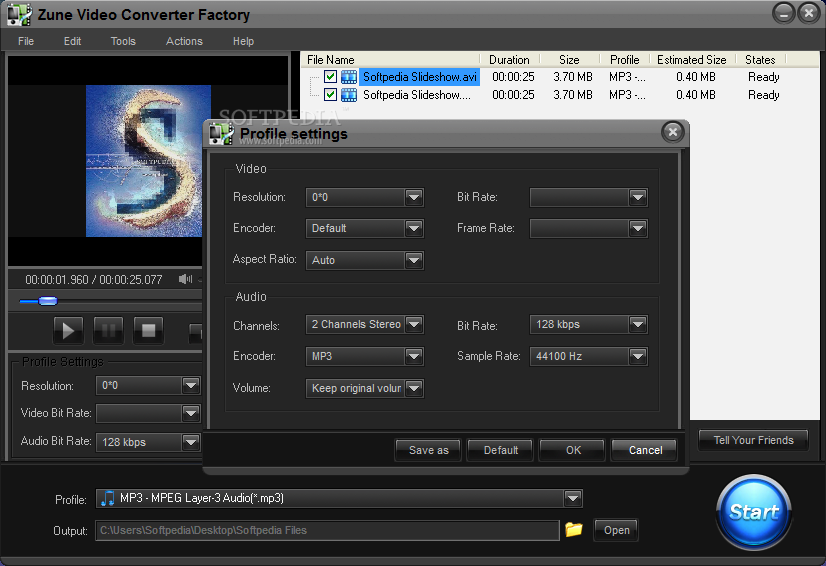Click the playback time 00:00:01.960 readout
This screenshot has width=826, height=566.
tap(56, 280)
